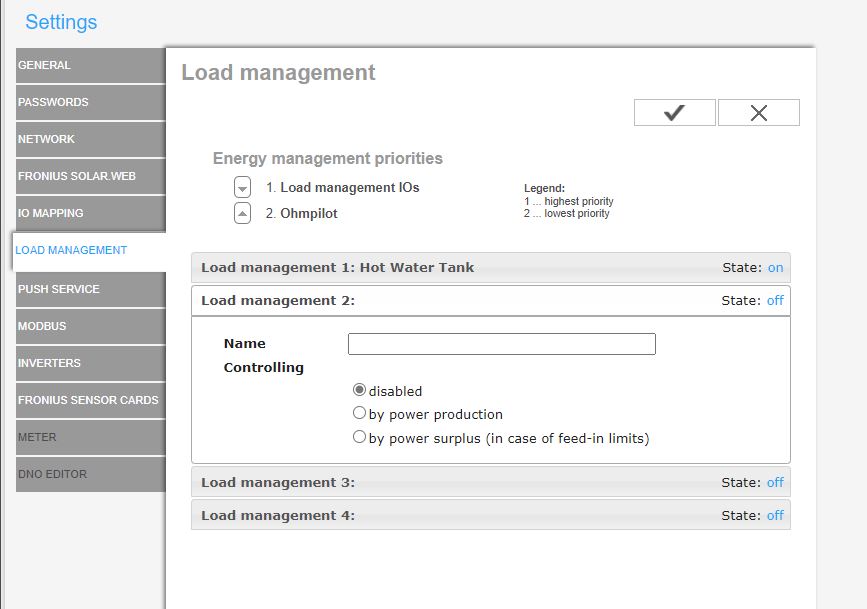Expand Load management 1: Hot Water Tank
867x609 pixels.
[491, 268]
